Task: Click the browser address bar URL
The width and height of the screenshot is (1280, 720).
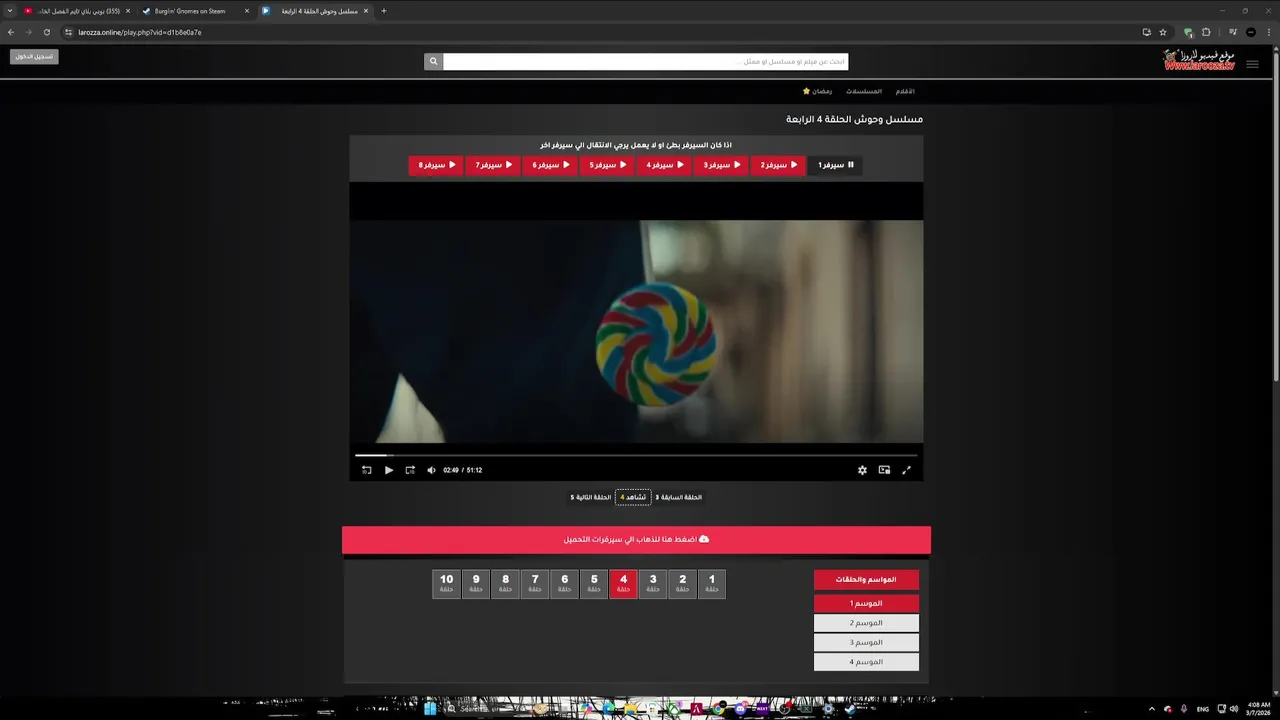Action: (140, 32)
